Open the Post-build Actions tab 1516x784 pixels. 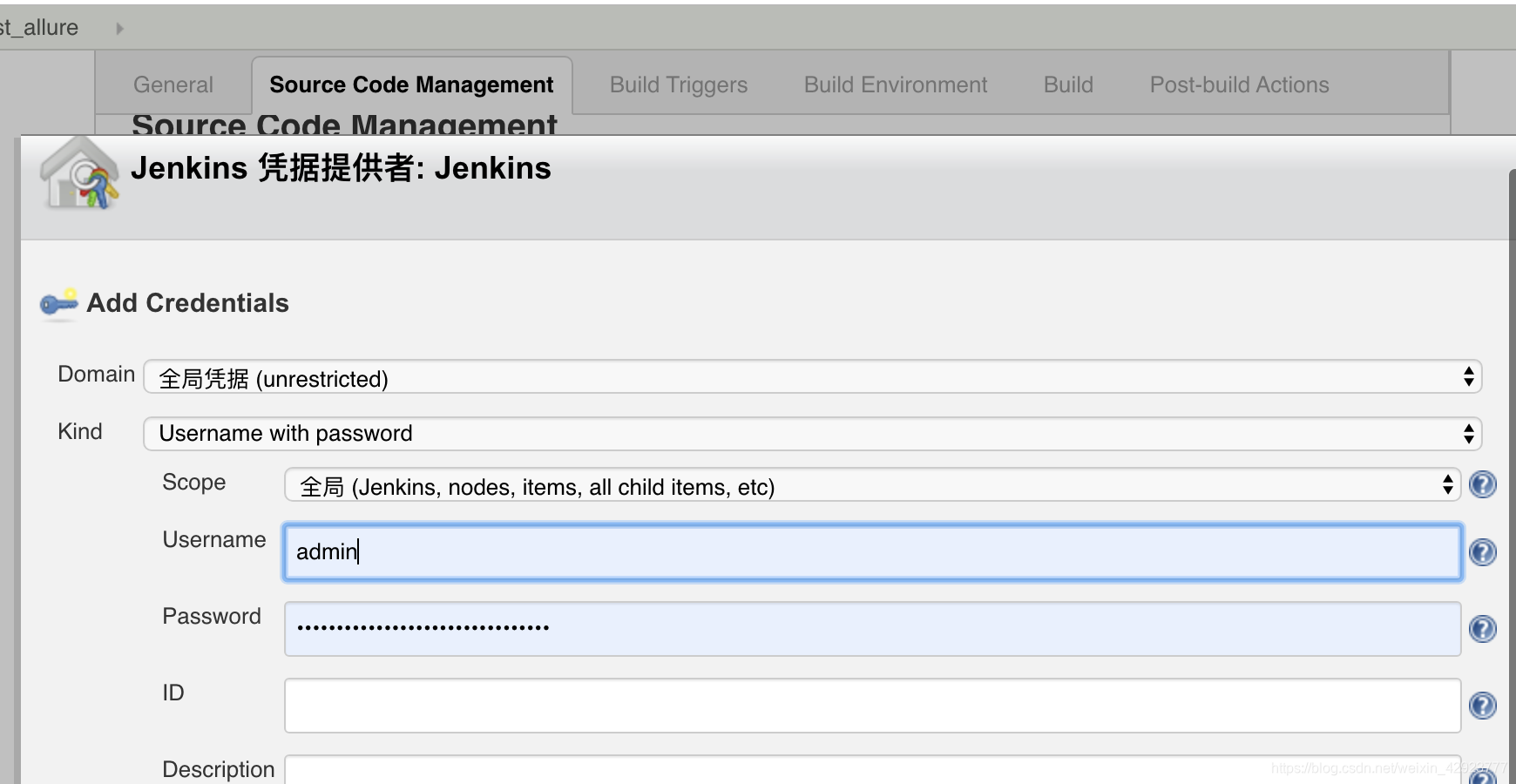[x=1239, y=84]
